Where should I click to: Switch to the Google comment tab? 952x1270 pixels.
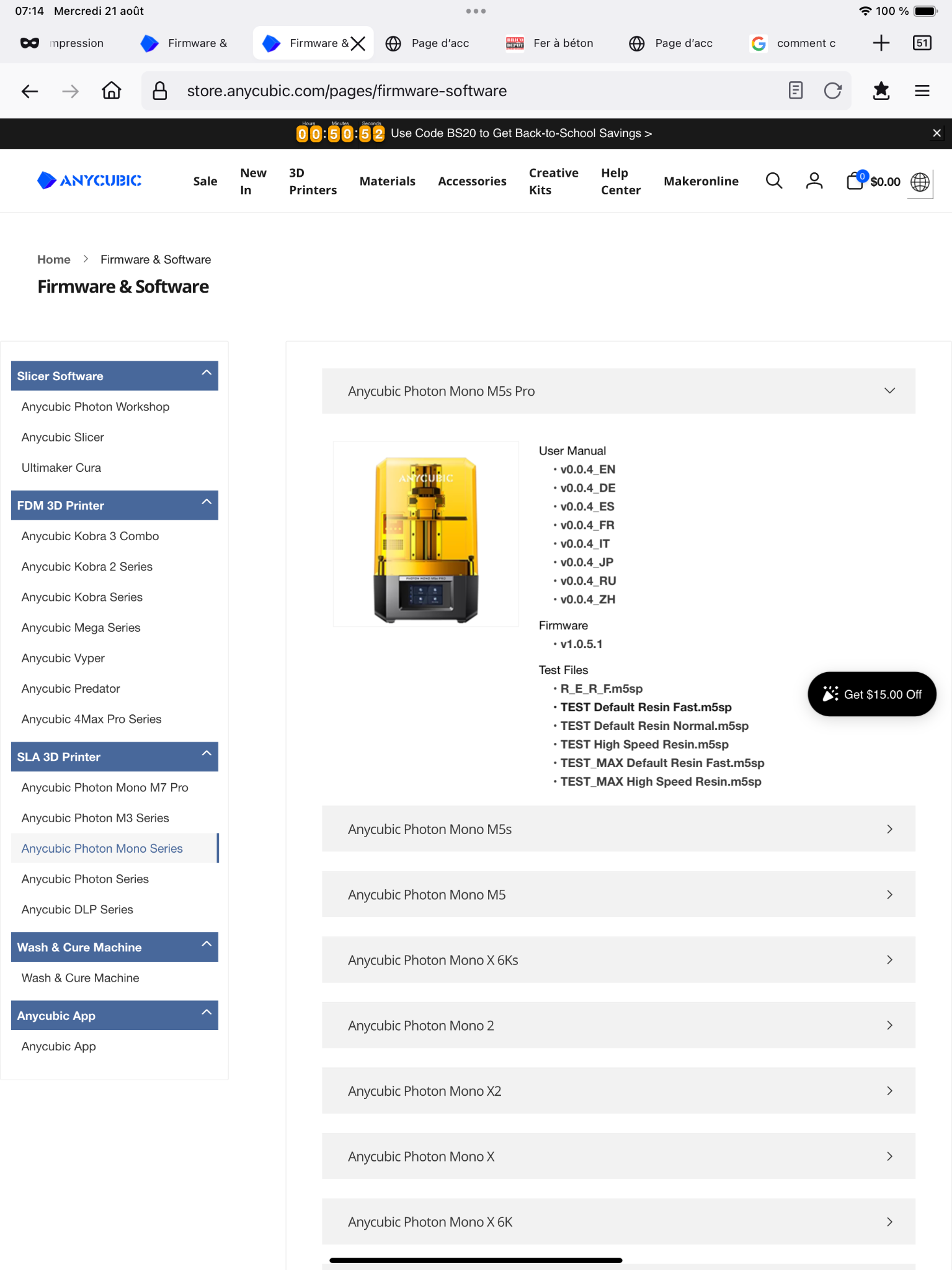[x=794, y=43]
